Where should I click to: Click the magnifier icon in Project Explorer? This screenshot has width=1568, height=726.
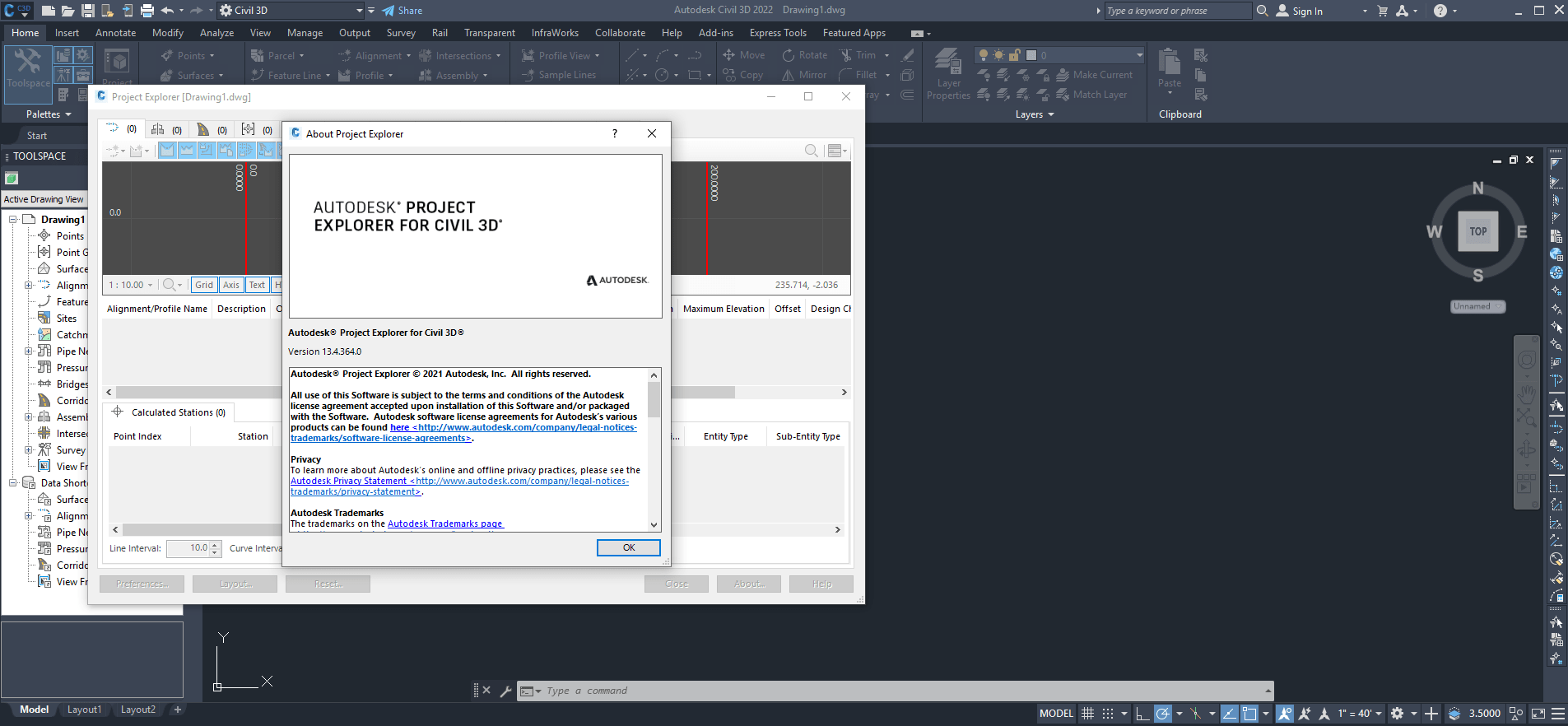tap(811, 151)
